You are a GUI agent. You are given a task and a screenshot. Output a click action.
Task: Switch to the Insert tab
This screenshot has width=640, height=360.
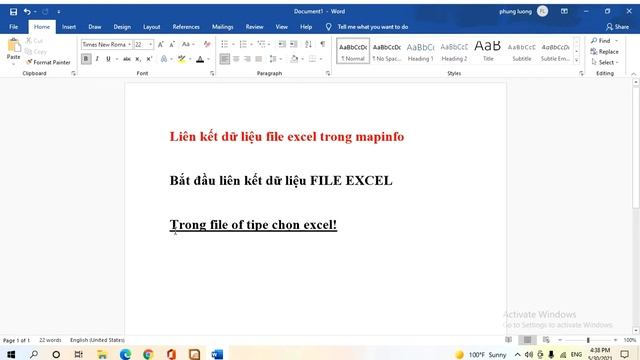point(69,27)
